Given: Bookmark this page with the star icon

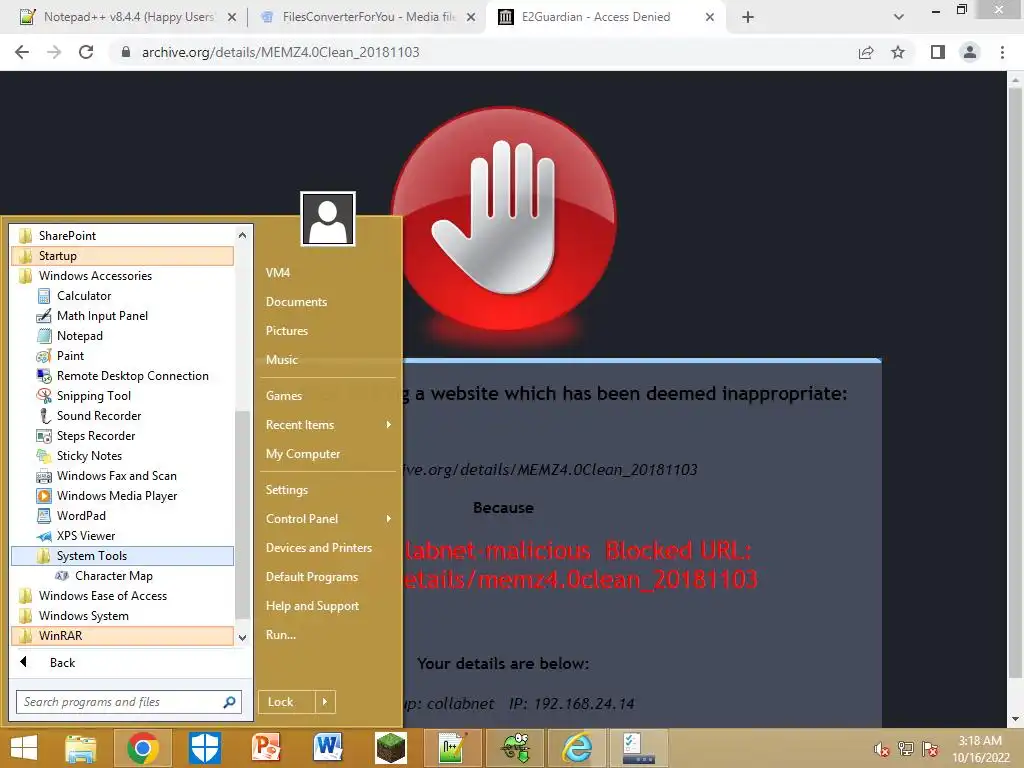Looking at the screenshot, I should click(898, 52).
